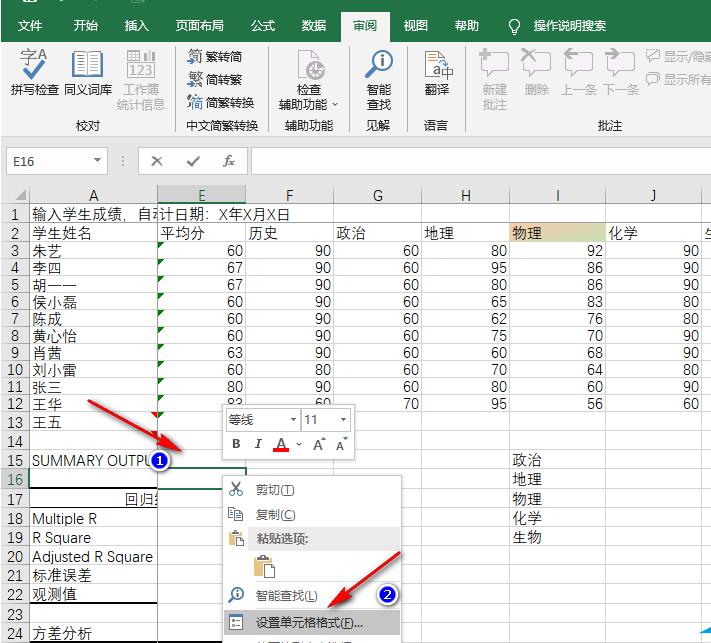The height and width of the screenshot is (643, 711).
Task: Click the cell labeled 方差分析
Action: point(93,633)
